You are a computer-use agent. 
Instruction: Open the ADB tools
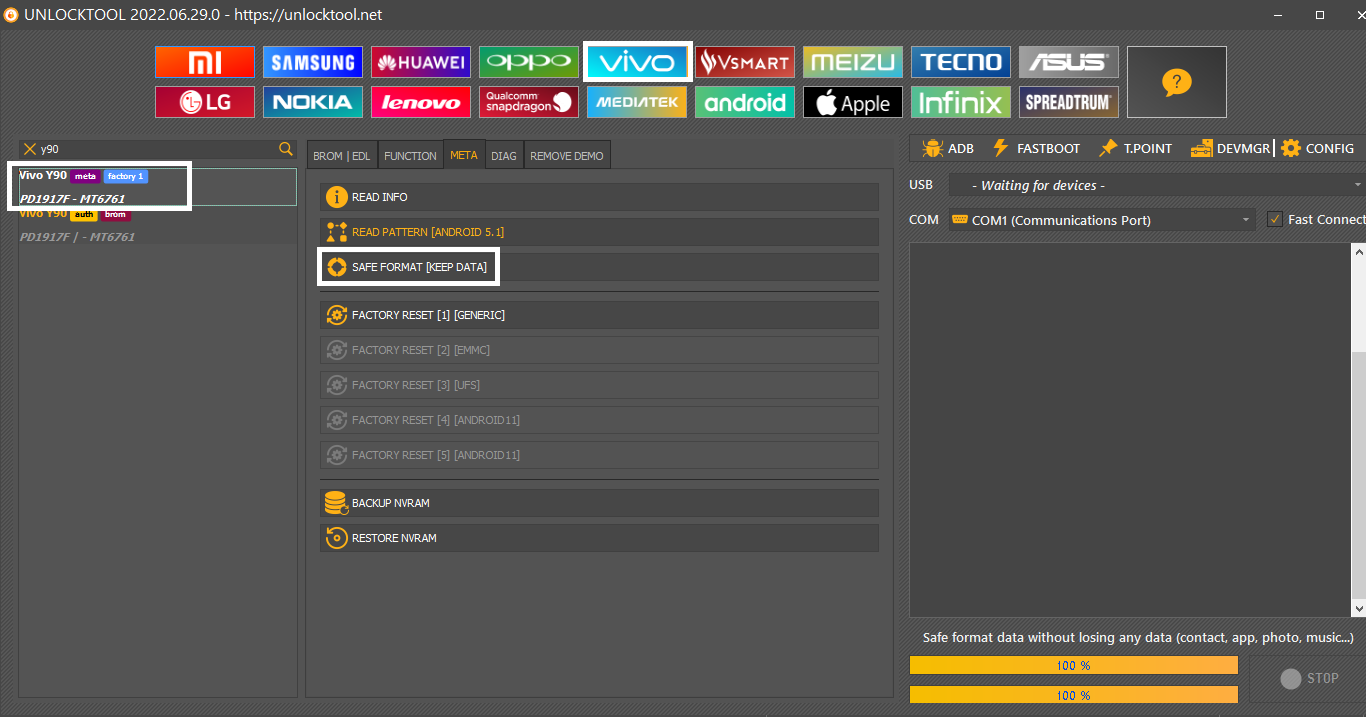(948, 148)
